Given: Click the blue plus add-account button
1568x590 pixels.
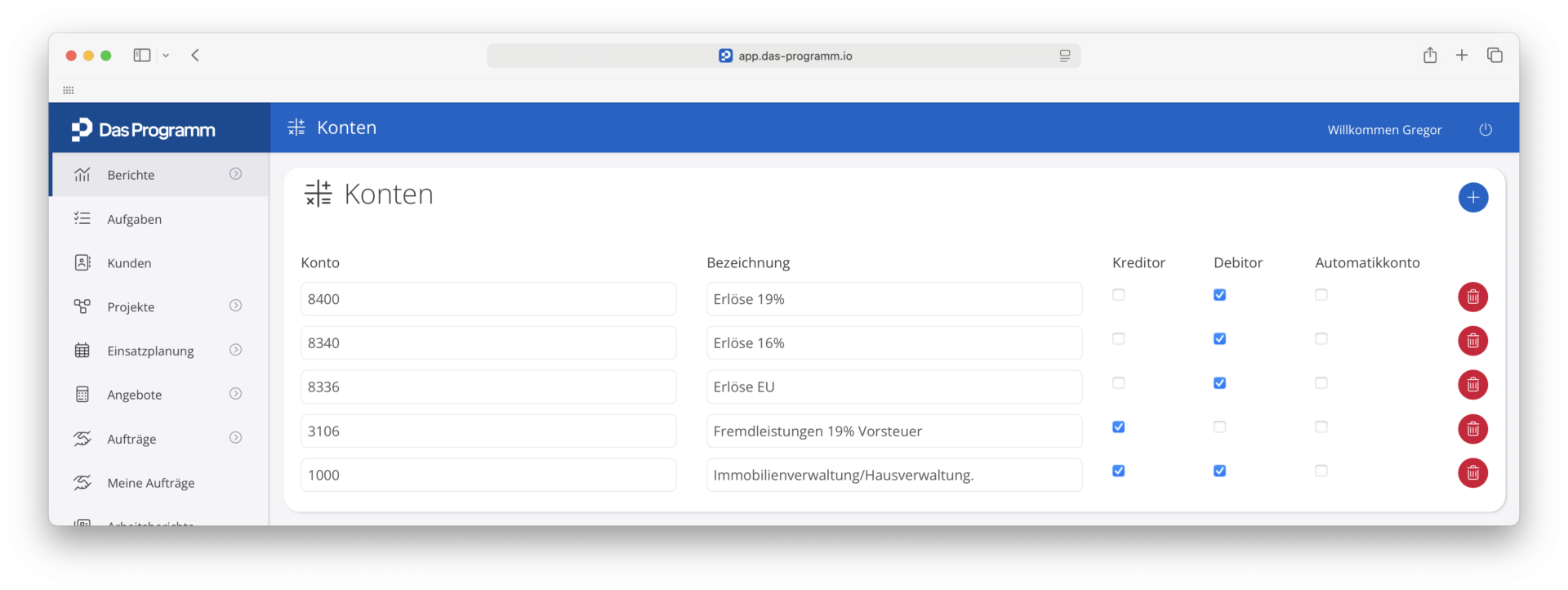Looking at the screenshot, I should [x=1472, y=197].
